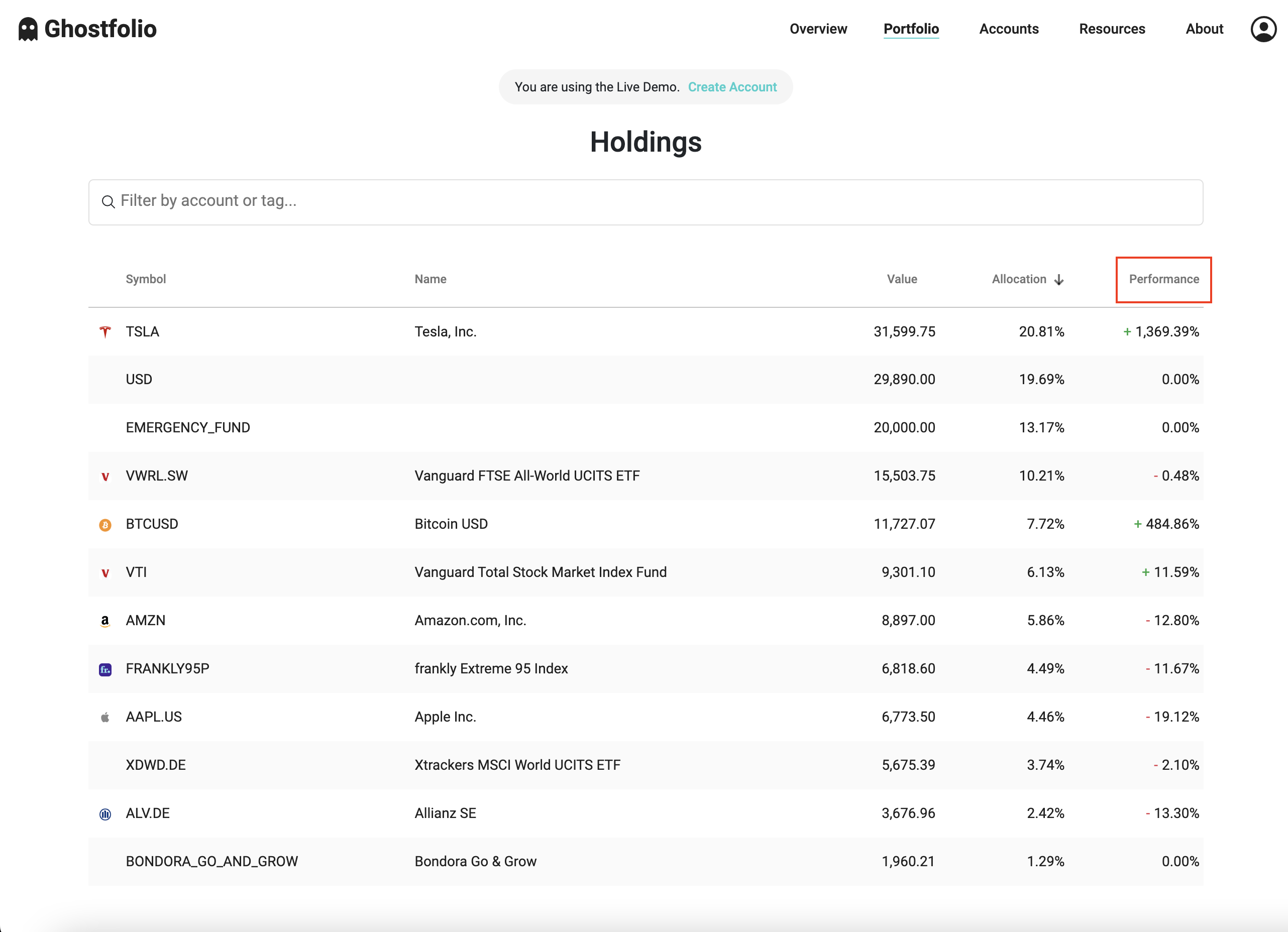Select the Tesla logo next to TSLA
Viewport: 1288px width, 932px height.
(x=105, y=331)
